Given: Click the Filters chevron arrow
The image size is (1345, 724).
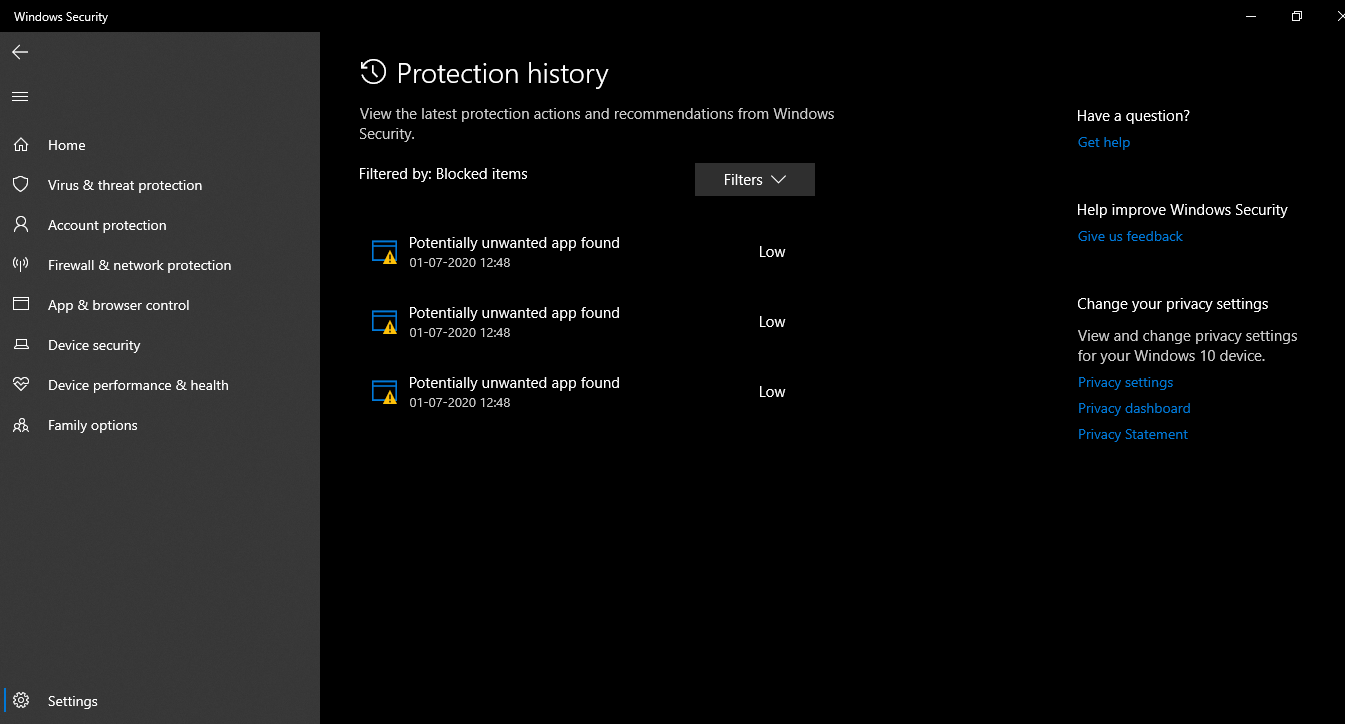Looking at the screenshot, I should tap(779, 180).
